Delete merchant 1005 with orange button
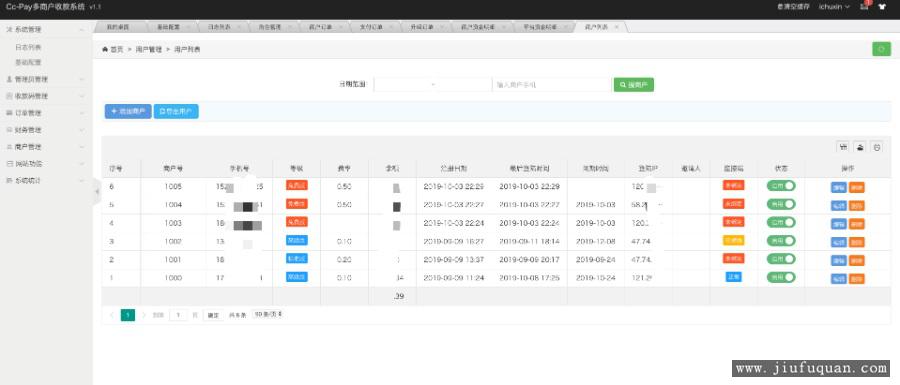The width and height of the screenshot is (900, 385). tap(856, 187)
